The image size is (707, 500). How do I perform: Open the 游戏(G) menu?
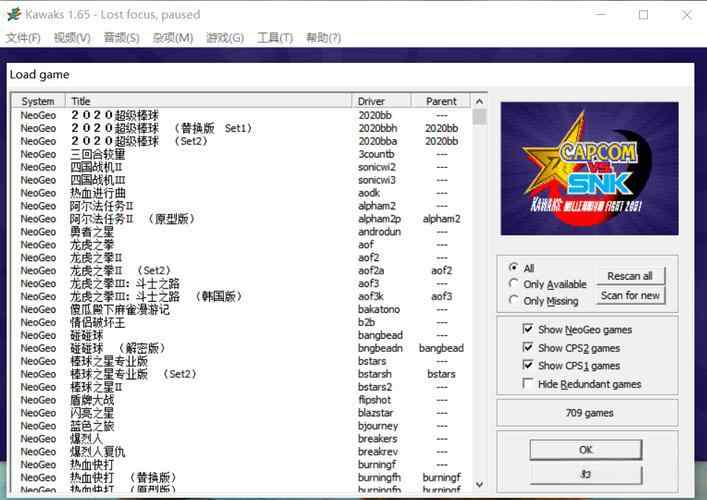[225, 38]
